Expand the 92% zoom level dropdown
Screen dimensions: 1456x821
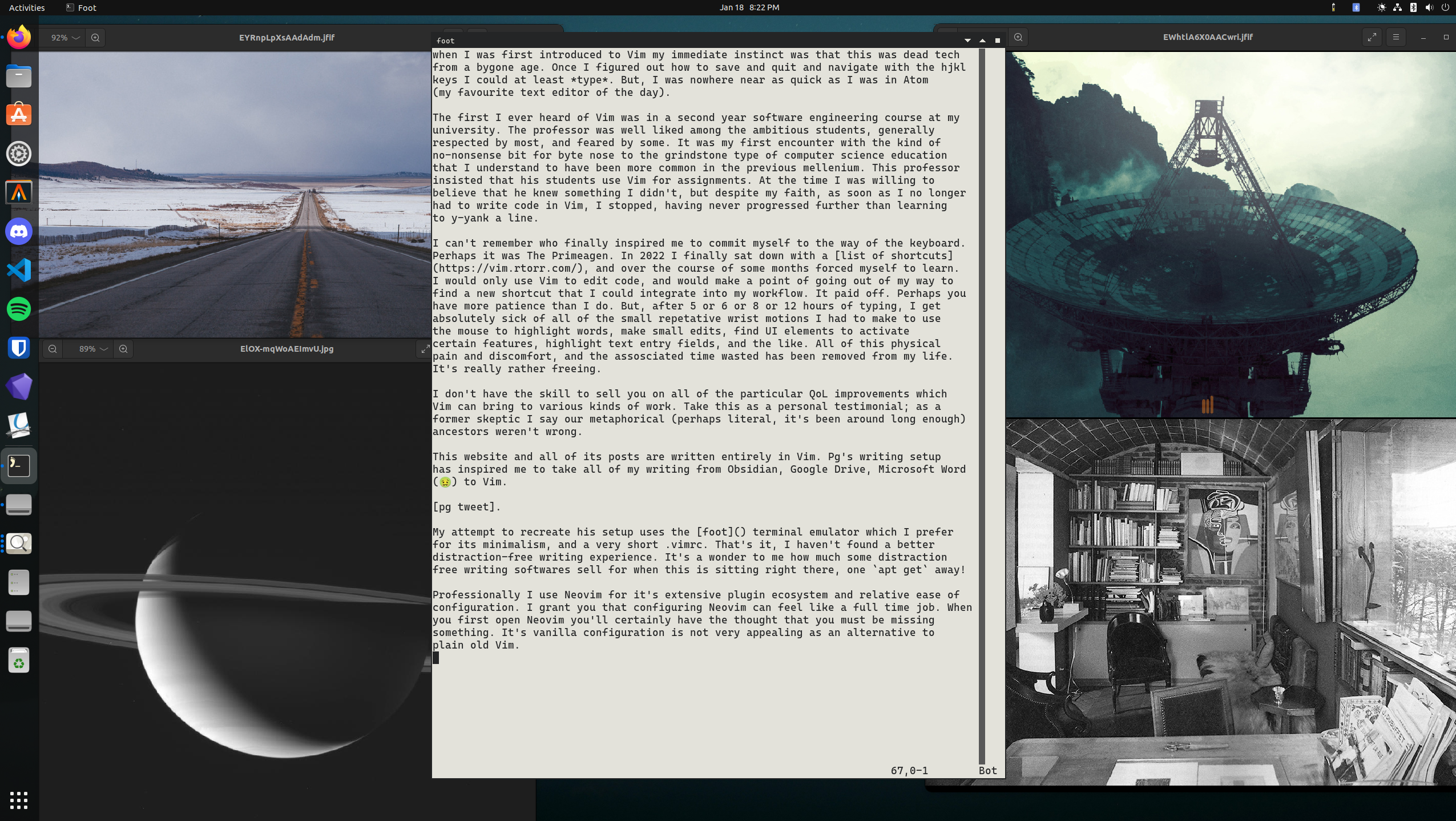[x=66, y=38]
